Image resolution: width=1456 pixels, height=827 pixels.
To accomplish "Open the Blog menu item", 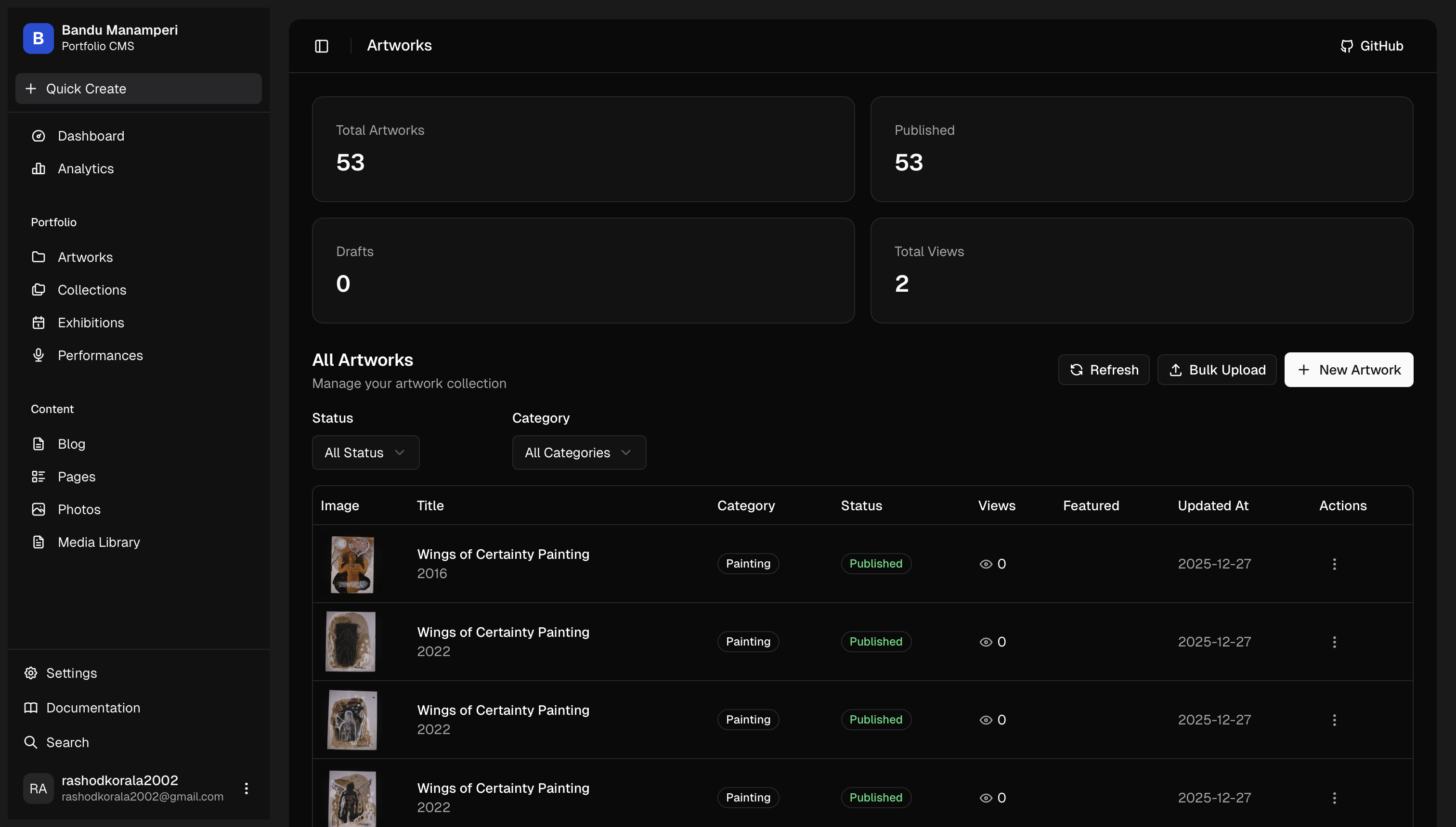I will click(x=71, y=444).
